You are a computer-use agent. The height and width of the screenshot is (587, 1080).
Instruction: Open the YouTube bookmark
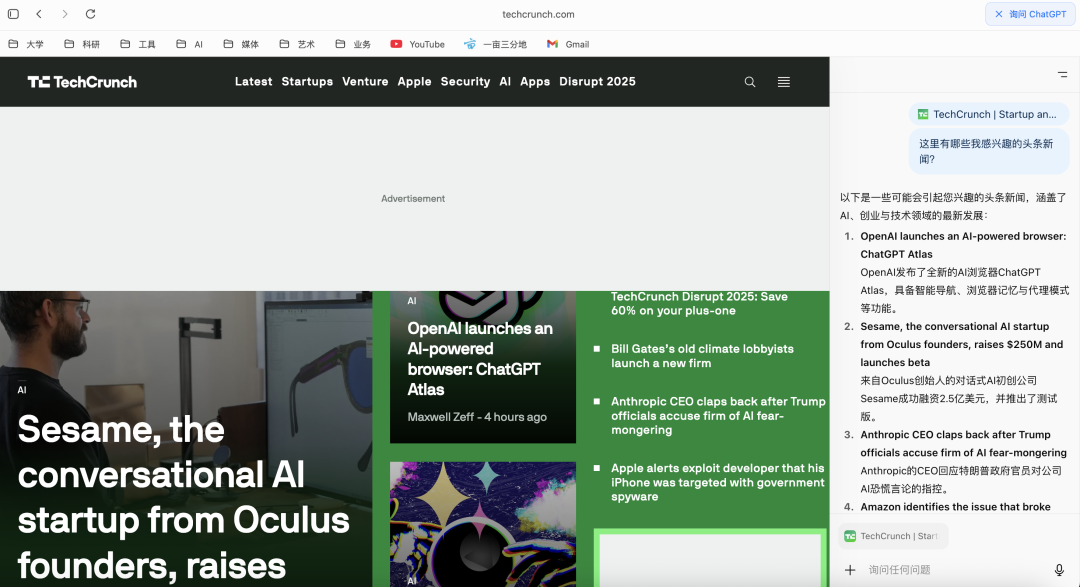click(x=417, y=44)
